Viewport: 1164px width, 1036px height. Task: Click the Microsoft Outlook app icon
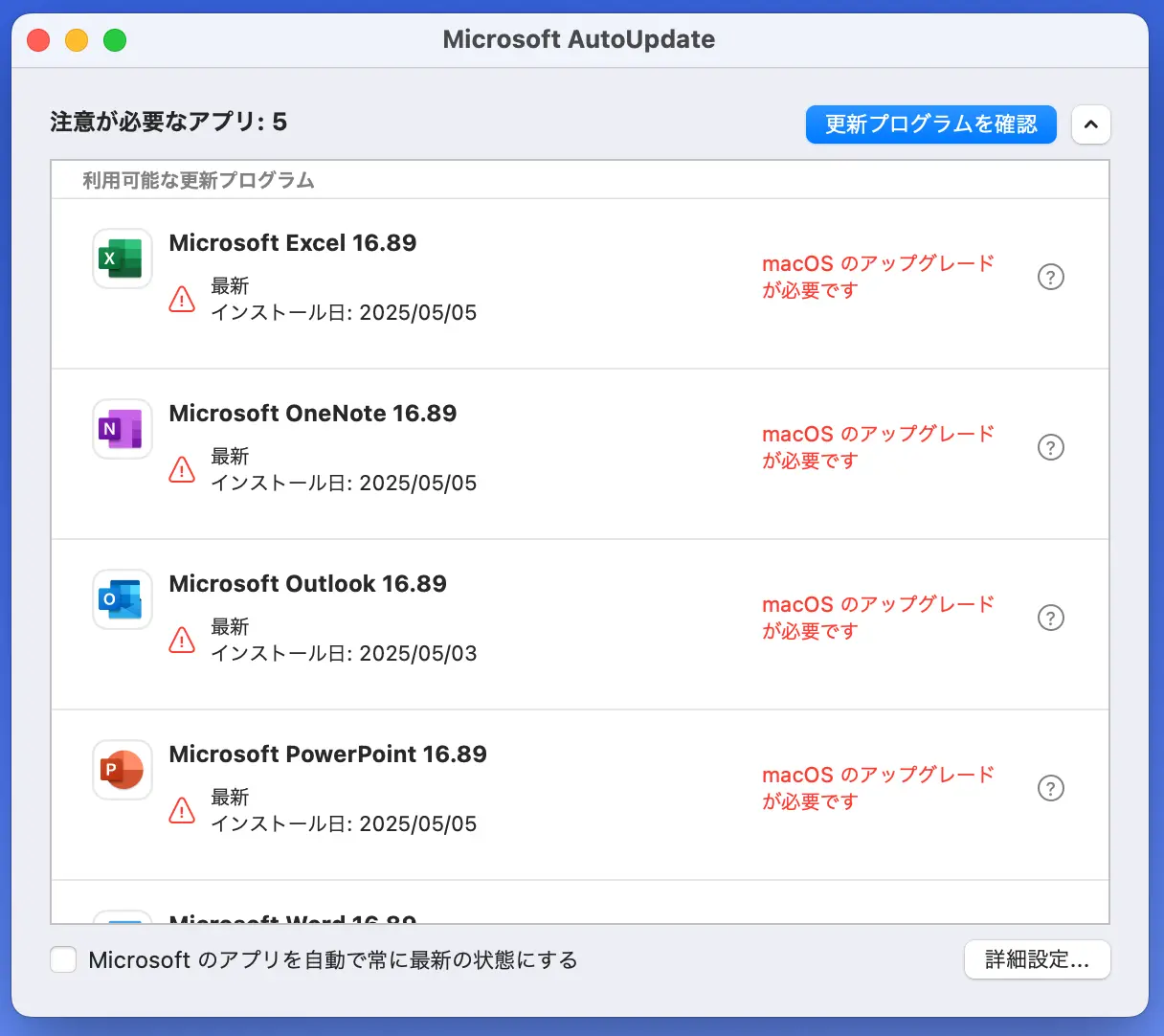click(122, 598)
